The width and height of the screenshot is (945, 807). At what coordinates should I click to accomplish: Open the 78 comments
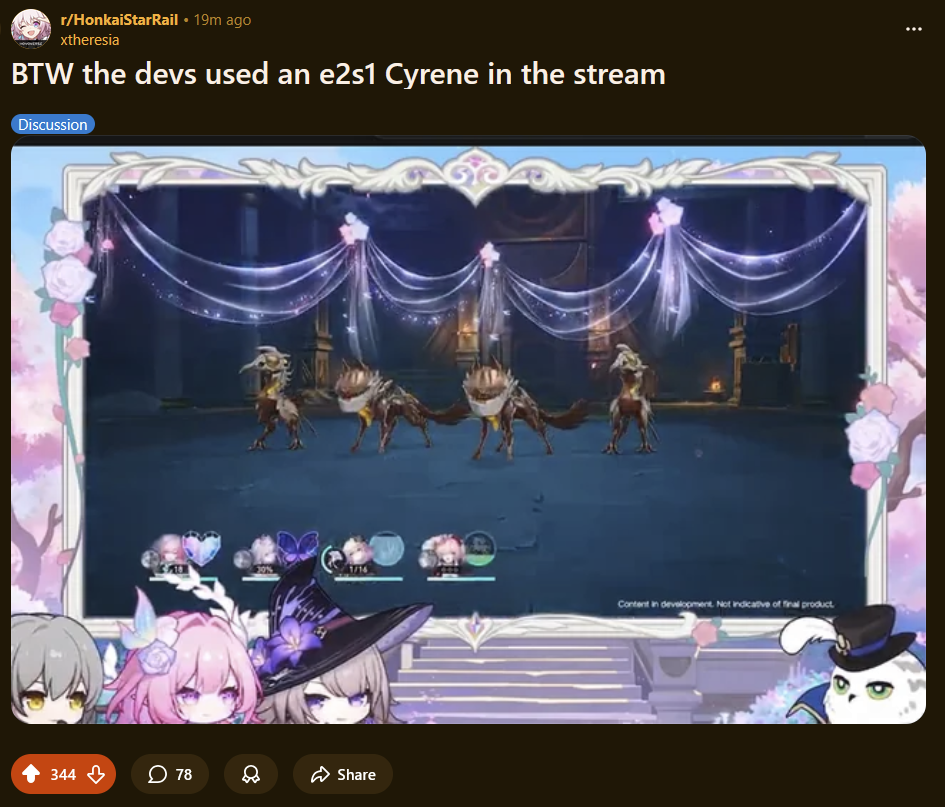coord(170,774)
